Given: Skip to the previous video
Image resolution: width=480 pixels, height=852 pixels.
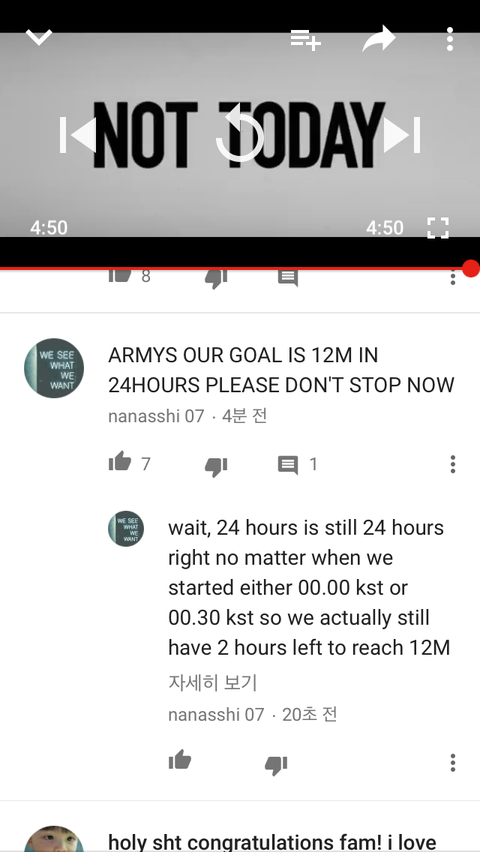Looking at the screenshot, I should click(x=78, y=135).
